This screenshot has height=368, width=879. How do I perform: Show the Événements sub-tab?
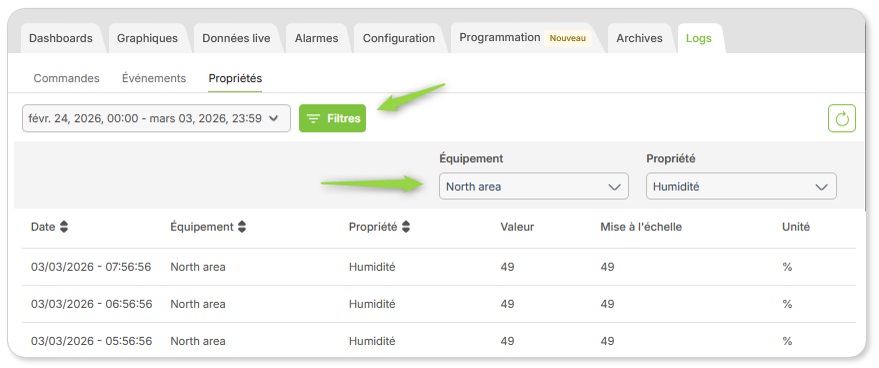pos(154,78)
